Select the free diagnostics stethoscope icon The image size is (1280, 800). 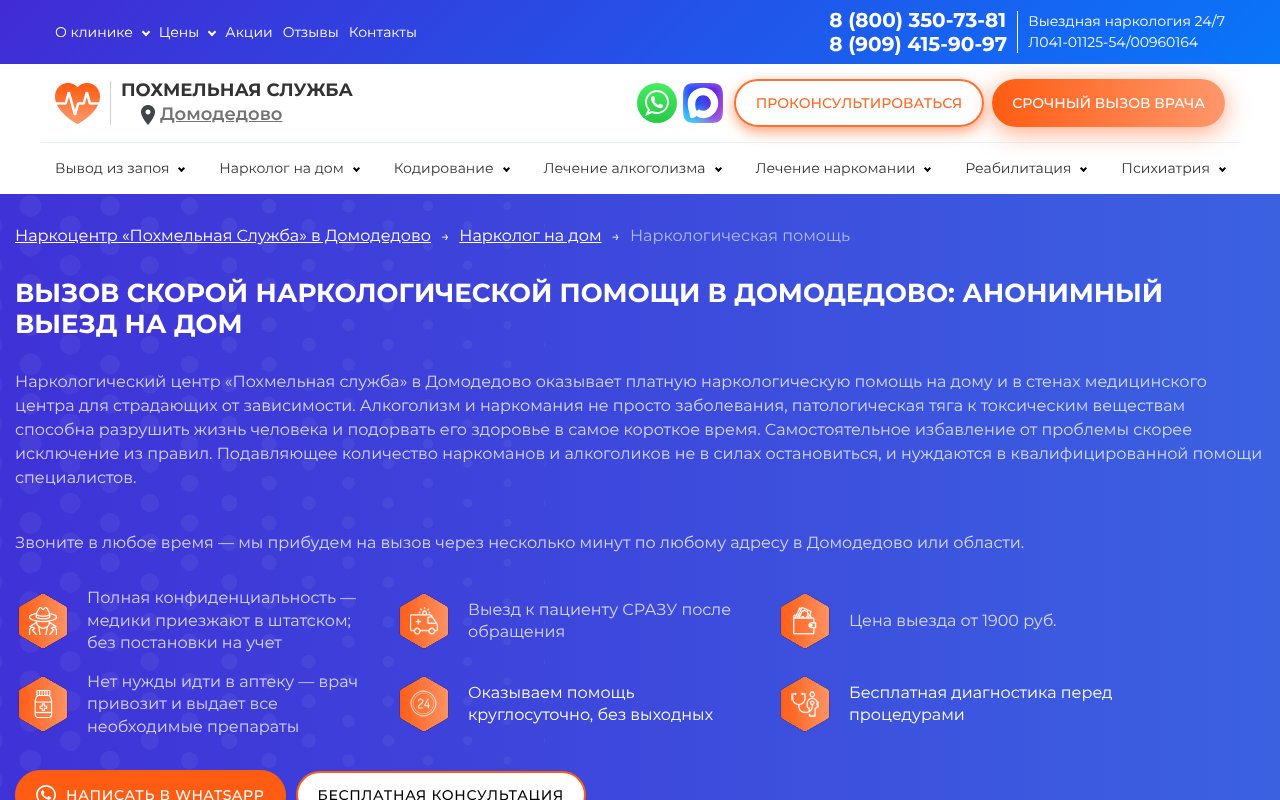[x=805, y=704]
